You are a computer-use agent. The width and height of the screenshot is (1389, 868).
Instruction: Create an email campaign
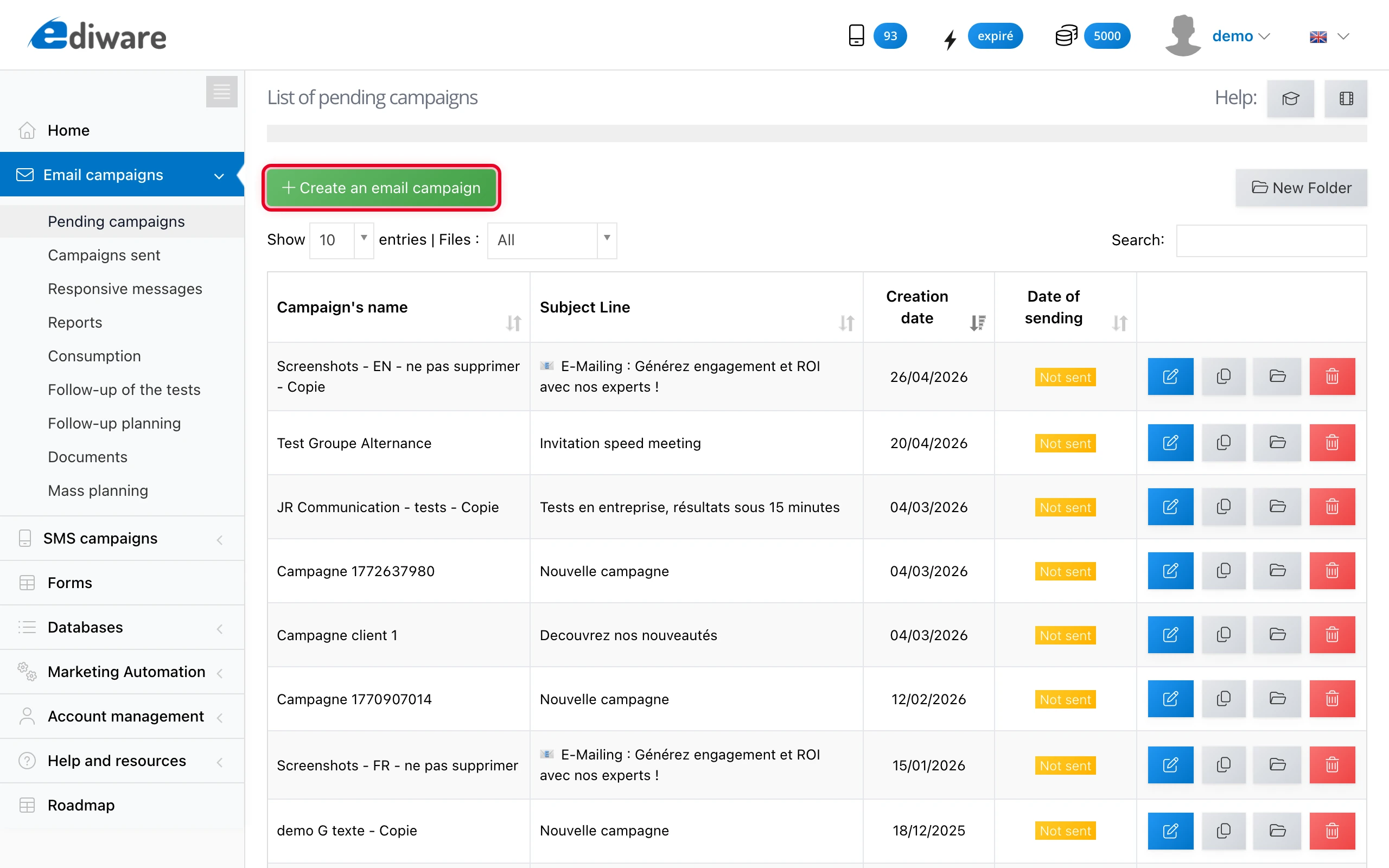(380, 188)
